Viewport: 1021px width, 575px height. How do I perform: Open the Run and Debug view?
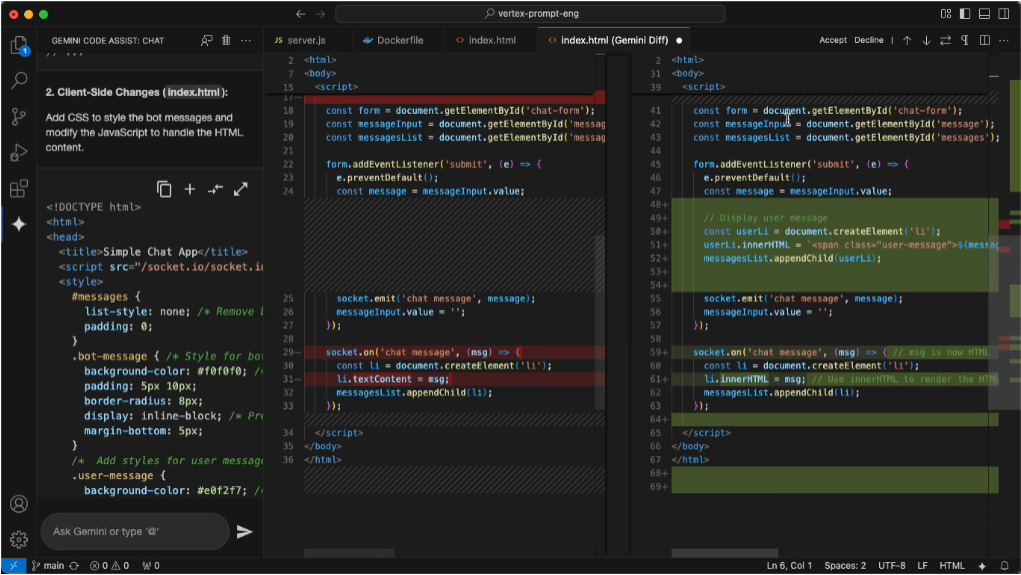coord(18,153)
